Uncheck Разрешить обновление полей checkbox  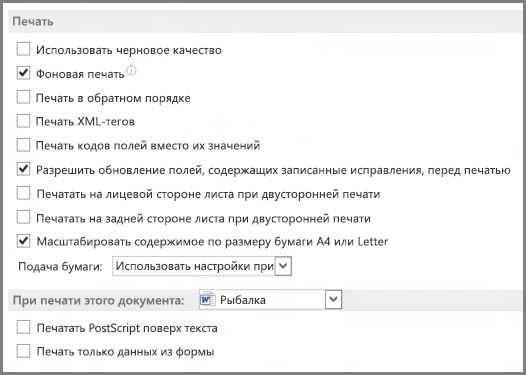(x=23, y=169)
